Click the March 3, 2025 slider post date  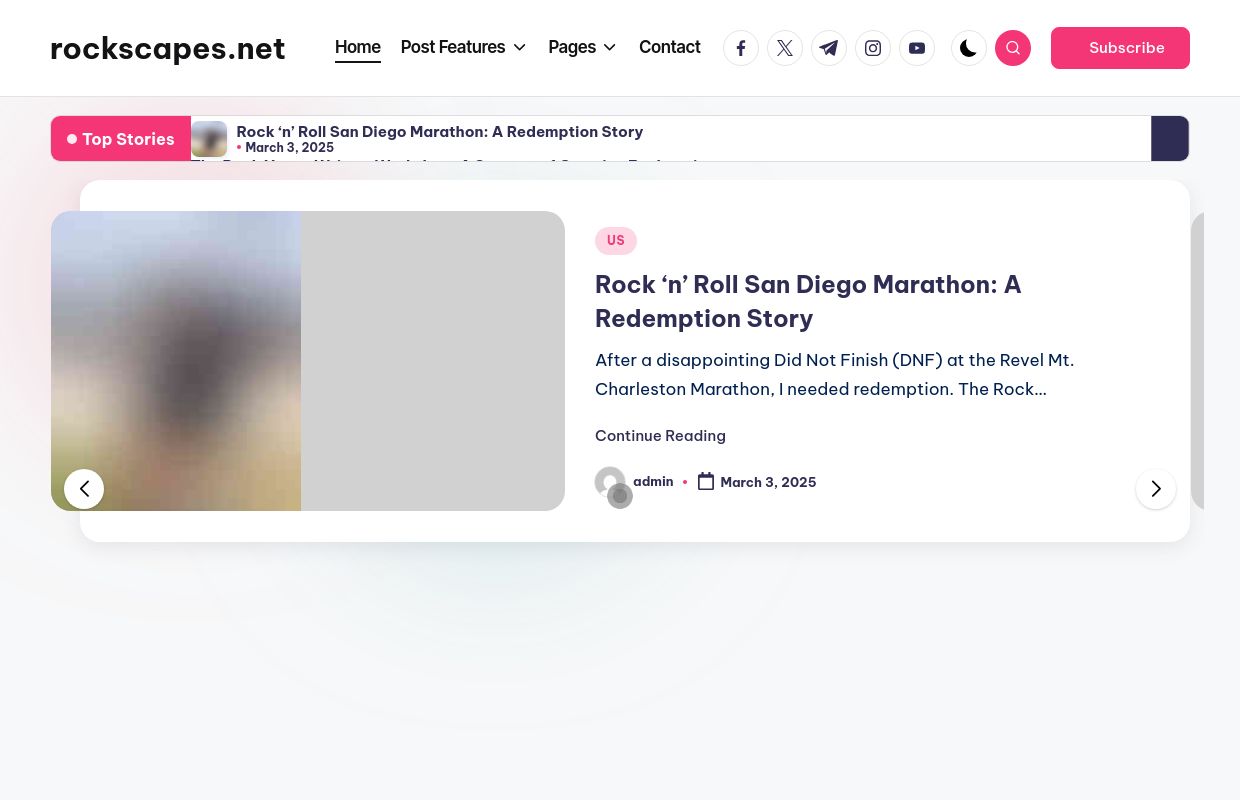coord(768,482)
